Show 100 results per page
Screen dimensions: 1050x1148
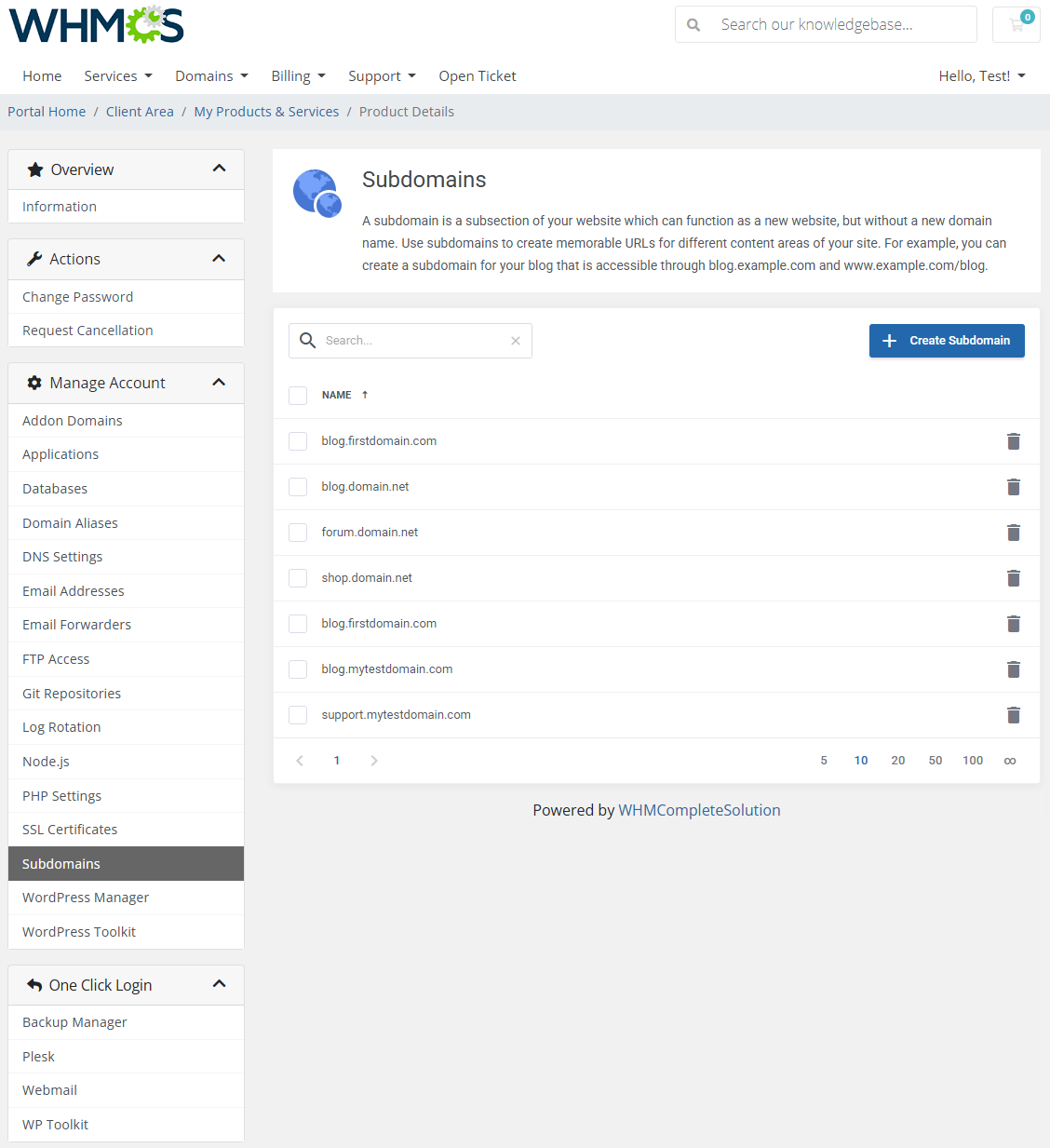tap(972, 761)
